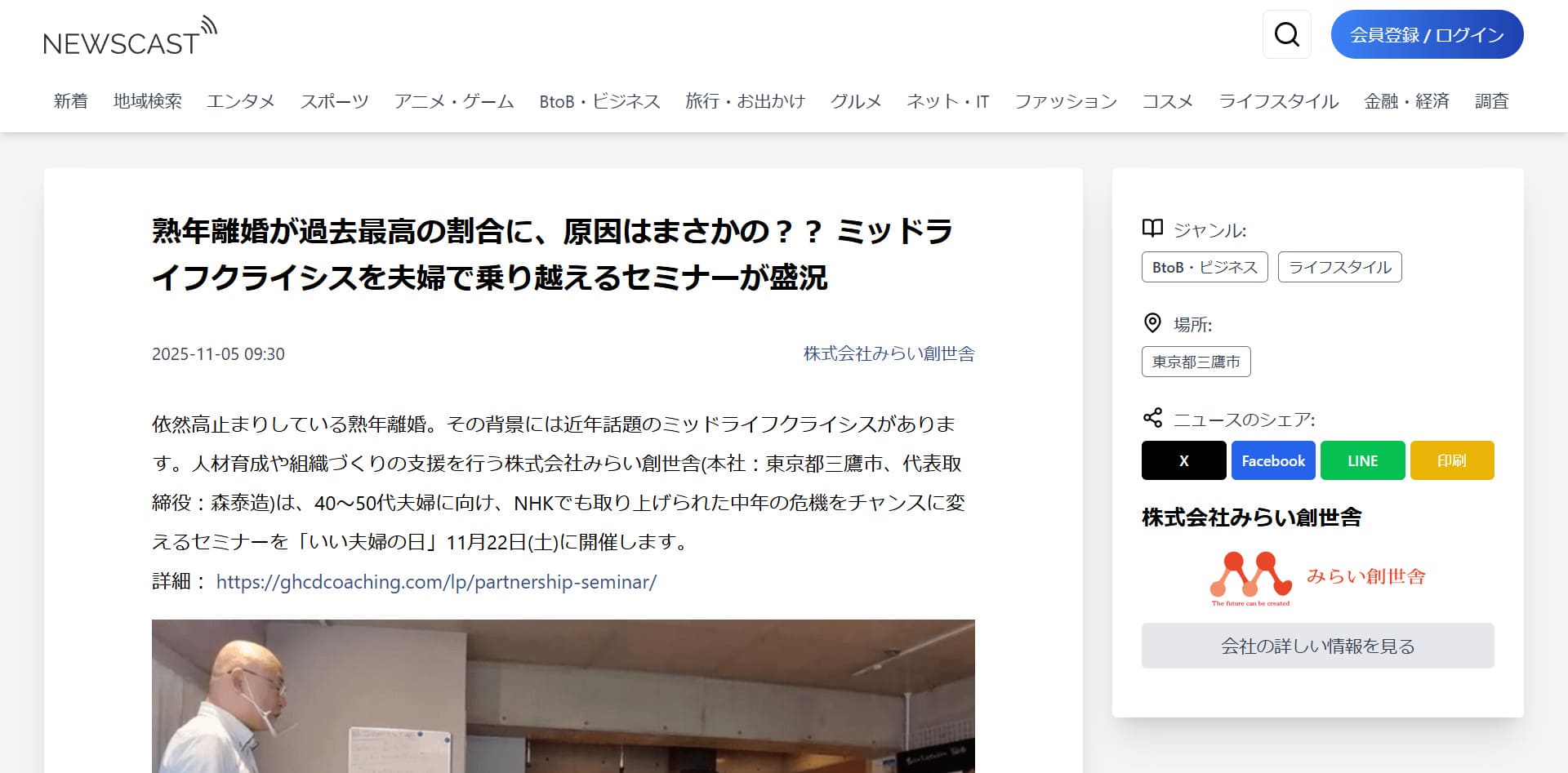
Task: Click the yellow 印刷 print button
Action: pyautogui.click(x=1451, y=460)
